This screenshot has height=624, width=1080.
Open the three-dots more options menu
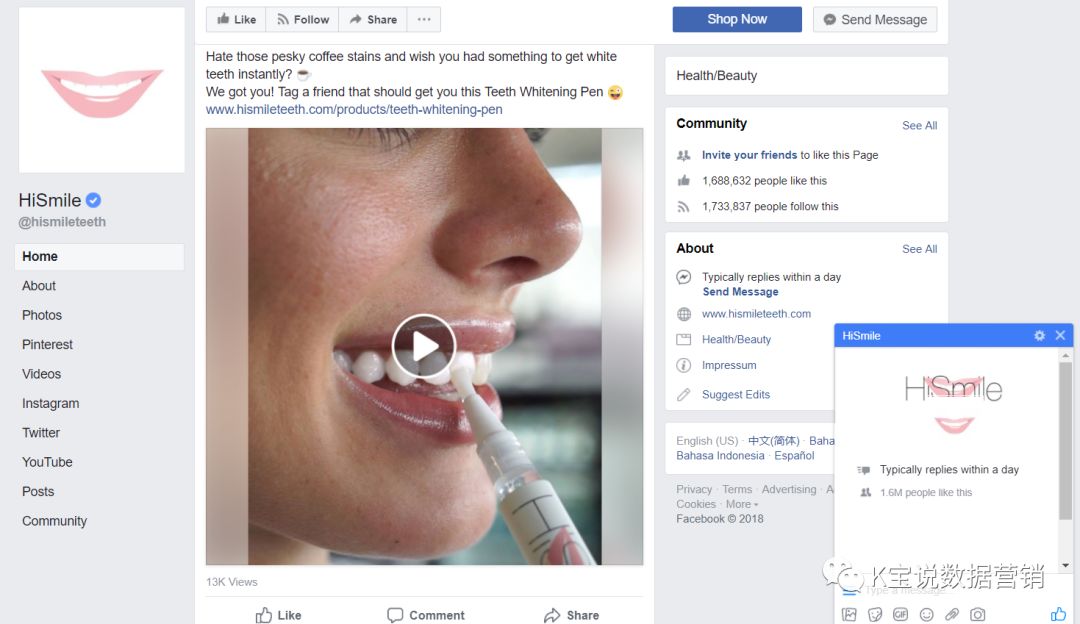coord(424,20)
